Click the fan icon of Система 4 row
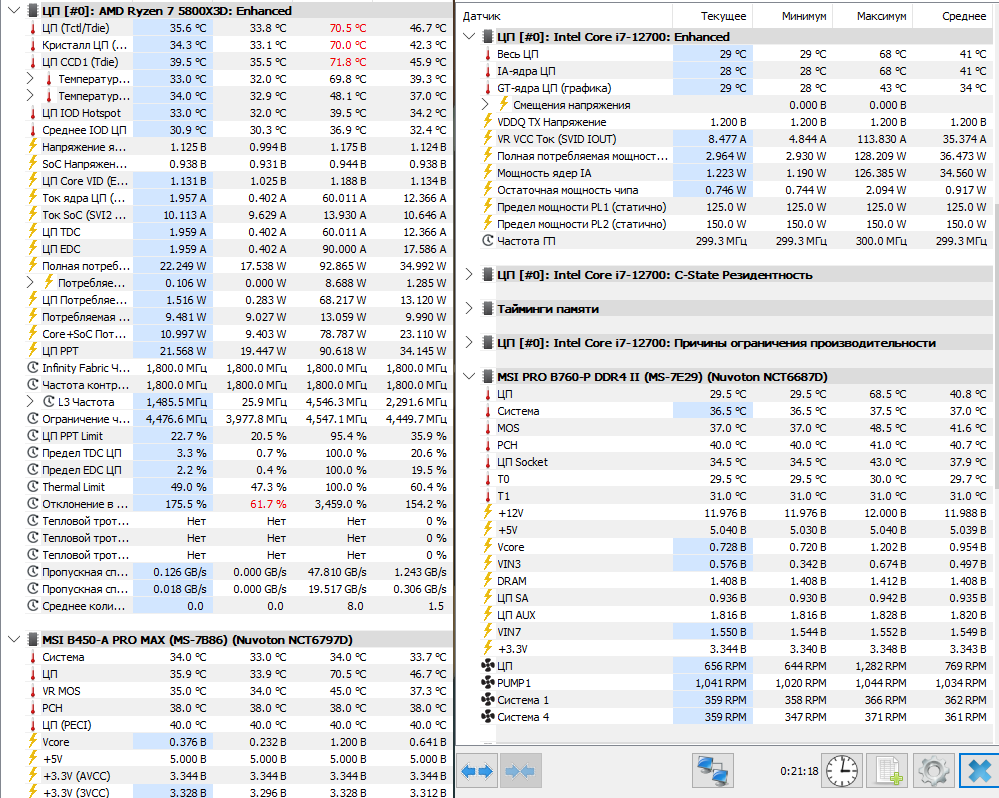The image size is (999, 798). (488, 716)
